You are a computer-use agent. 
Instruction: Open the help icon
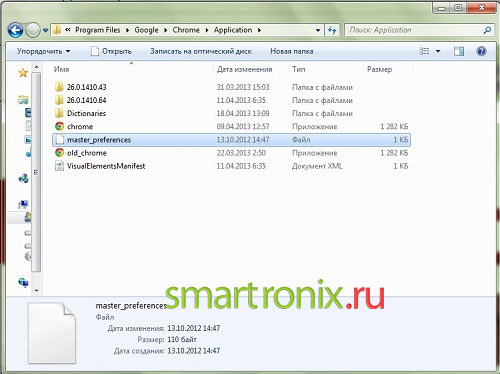(x=481, y=51)
